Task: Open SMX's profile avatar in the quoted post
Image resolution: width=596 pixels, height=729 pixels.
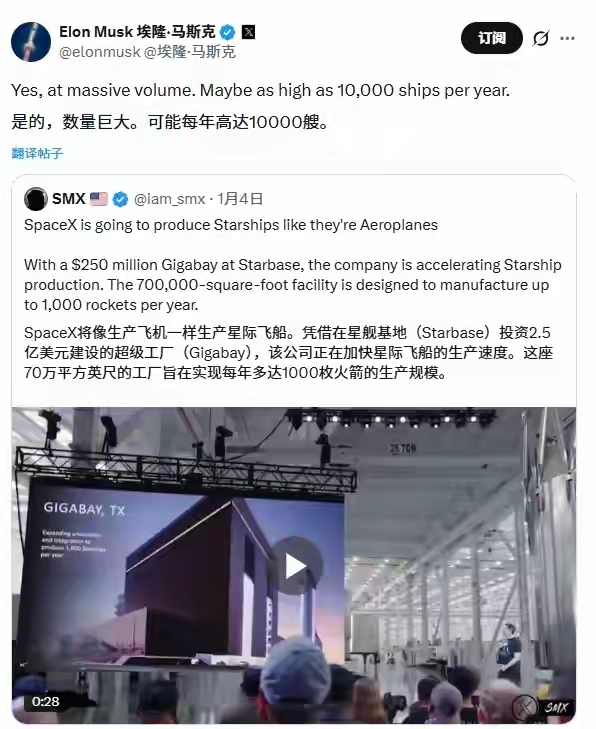Action: (35, 199)
